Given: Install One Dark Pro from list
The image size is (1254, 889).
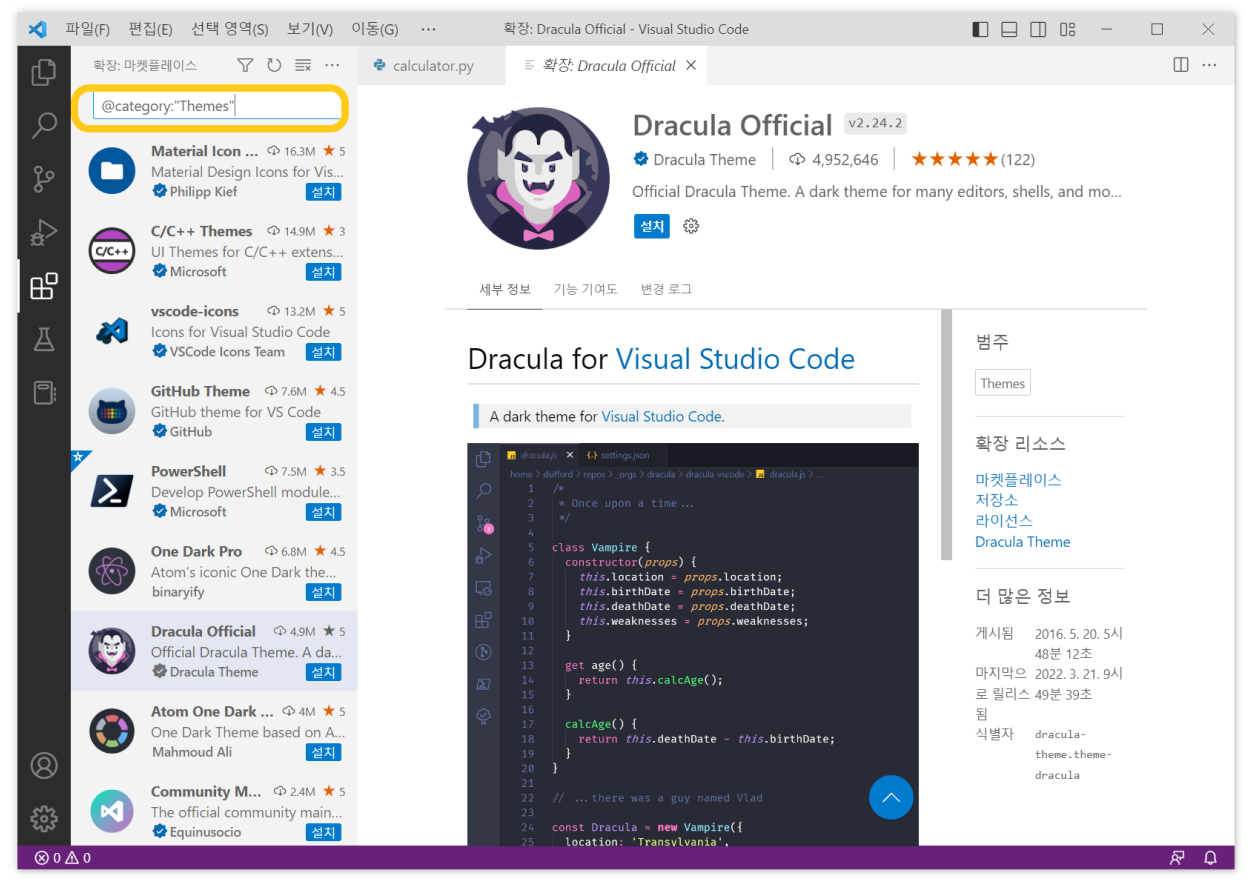Looking at the screenshot, I should 324,592.
